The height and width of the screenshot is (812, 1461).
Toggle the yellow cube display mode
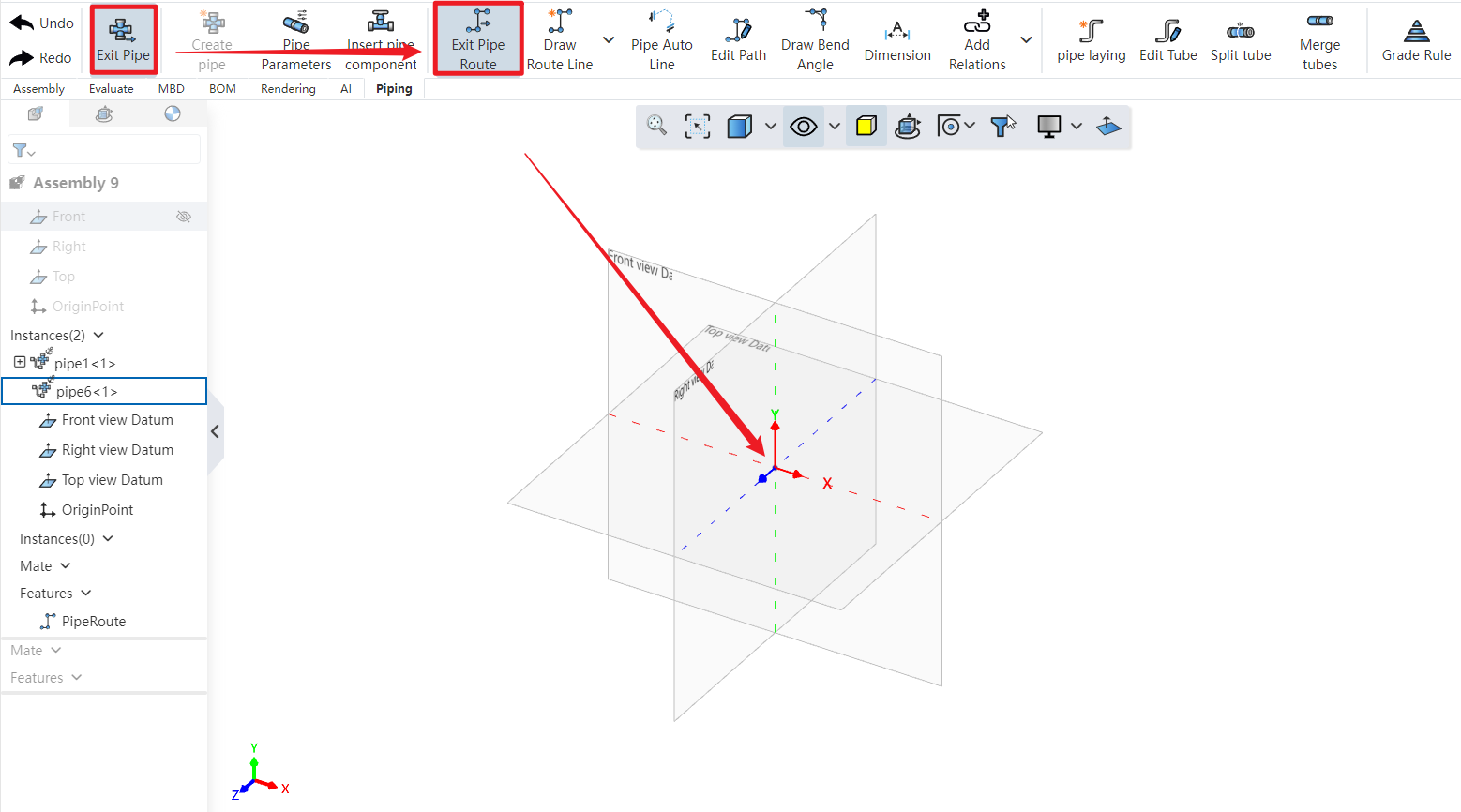click(866, 127)
